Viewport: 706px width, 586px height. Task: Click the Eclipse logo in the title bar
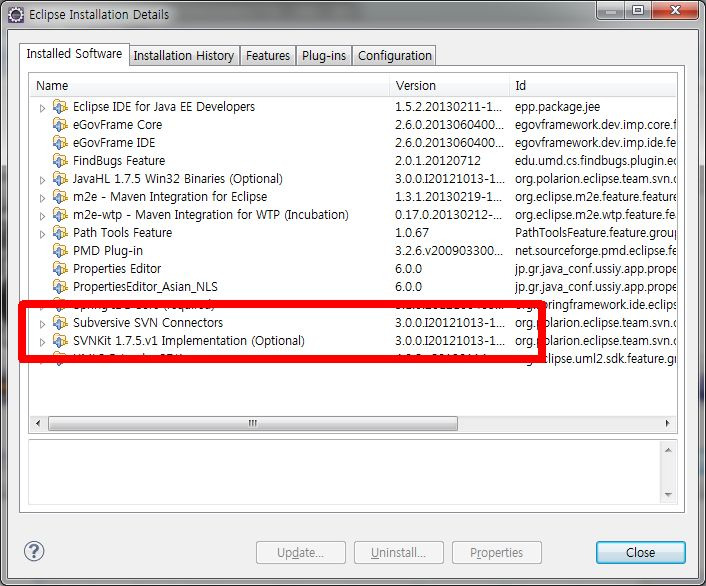coord(16,15)
